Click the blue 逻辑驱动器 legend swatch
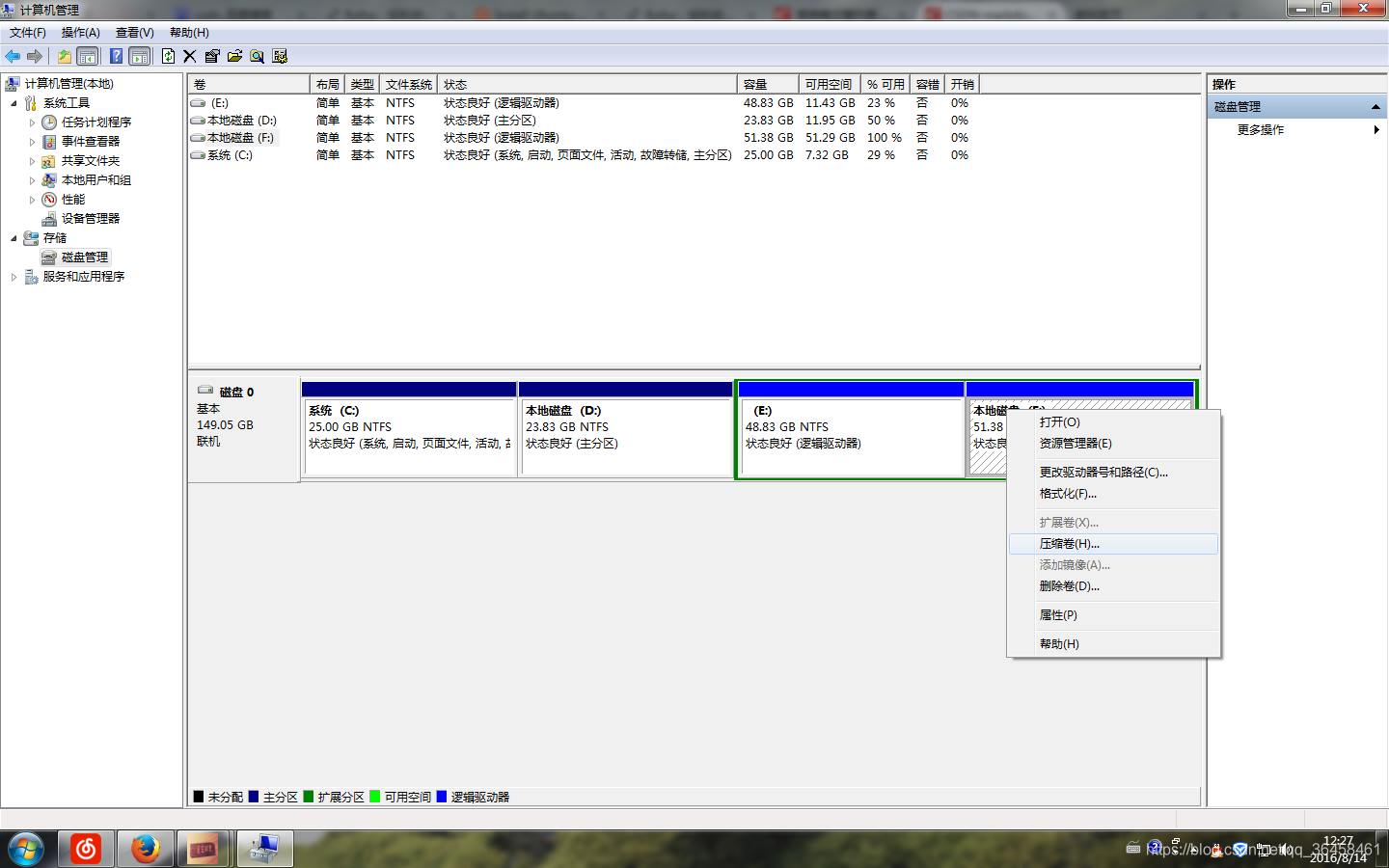This screenshot has height=868, width=1389. coord(442,797)
